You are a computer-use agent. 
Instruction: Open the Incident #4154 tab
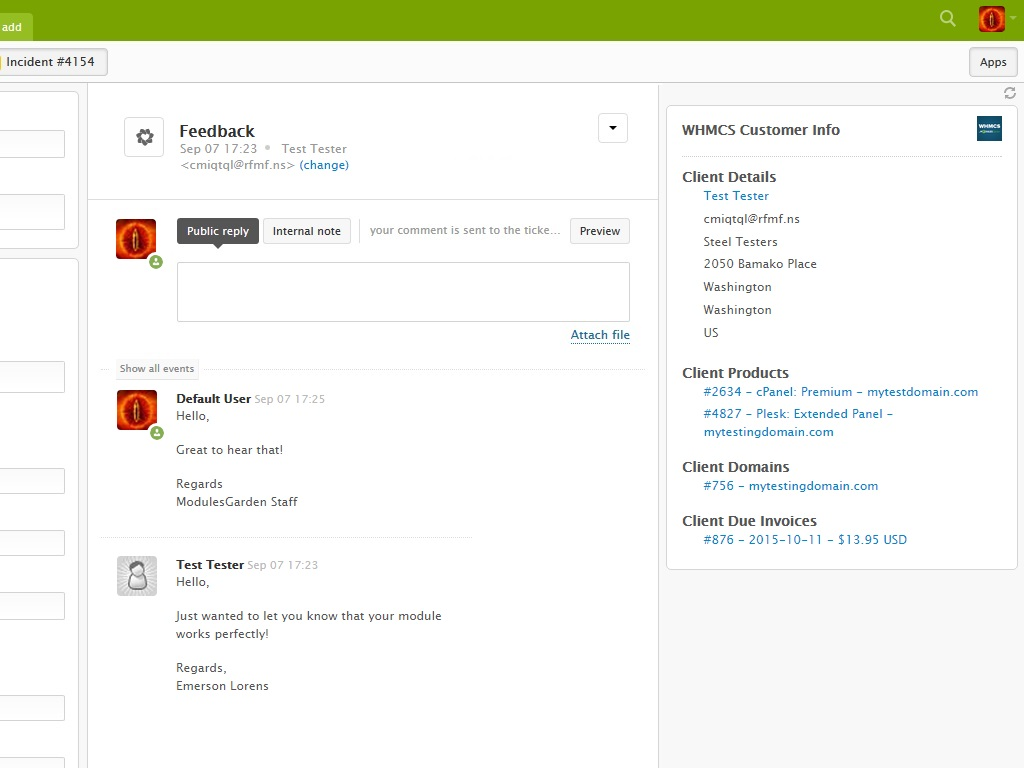click(50, 62)
